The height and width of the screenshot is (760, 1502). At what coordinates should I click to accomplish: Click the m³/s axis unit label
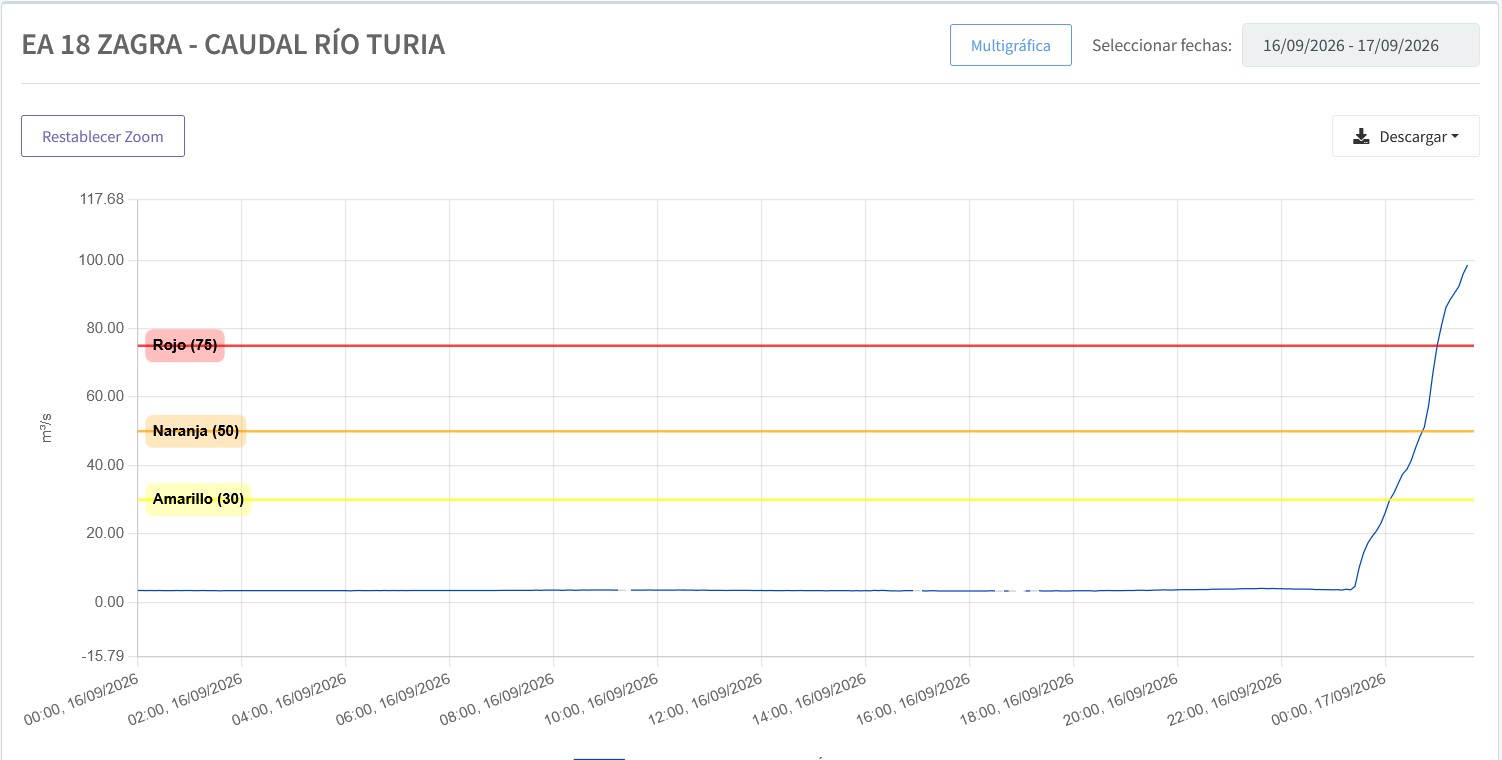[x=46, y=431]
